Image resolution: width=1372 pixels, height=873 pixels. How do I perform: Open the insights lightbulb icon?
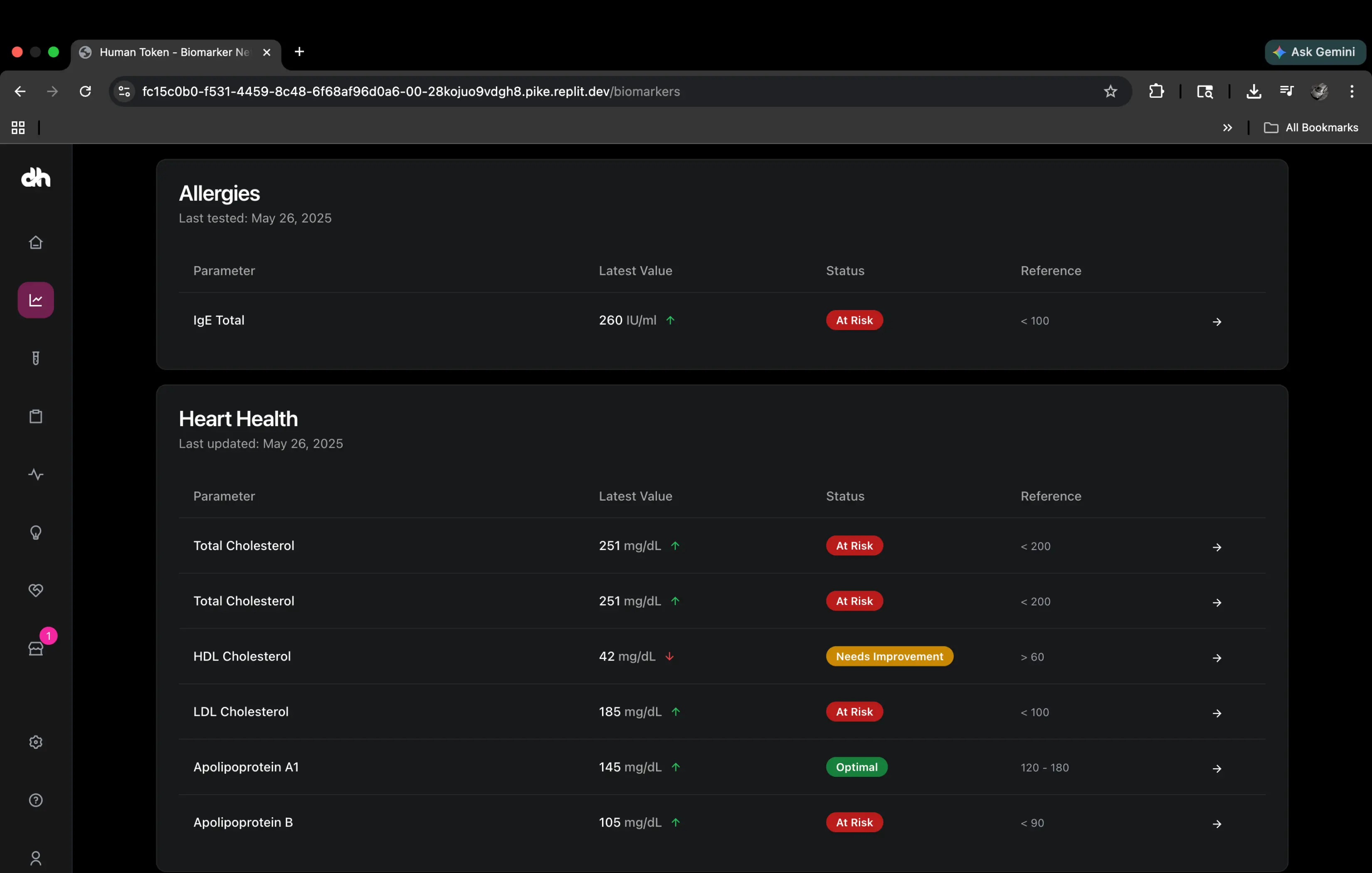[35, 532]
